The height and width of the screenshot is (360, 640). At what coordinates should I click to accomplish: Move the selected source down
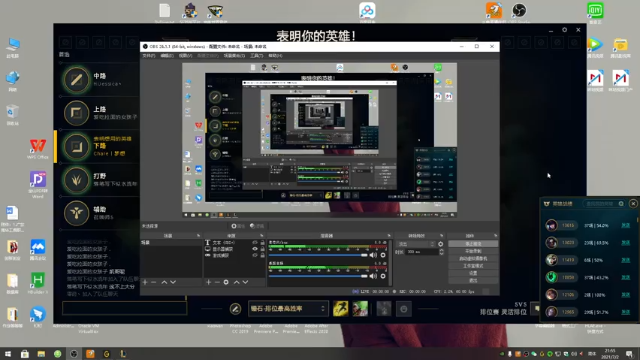[245, 282]
